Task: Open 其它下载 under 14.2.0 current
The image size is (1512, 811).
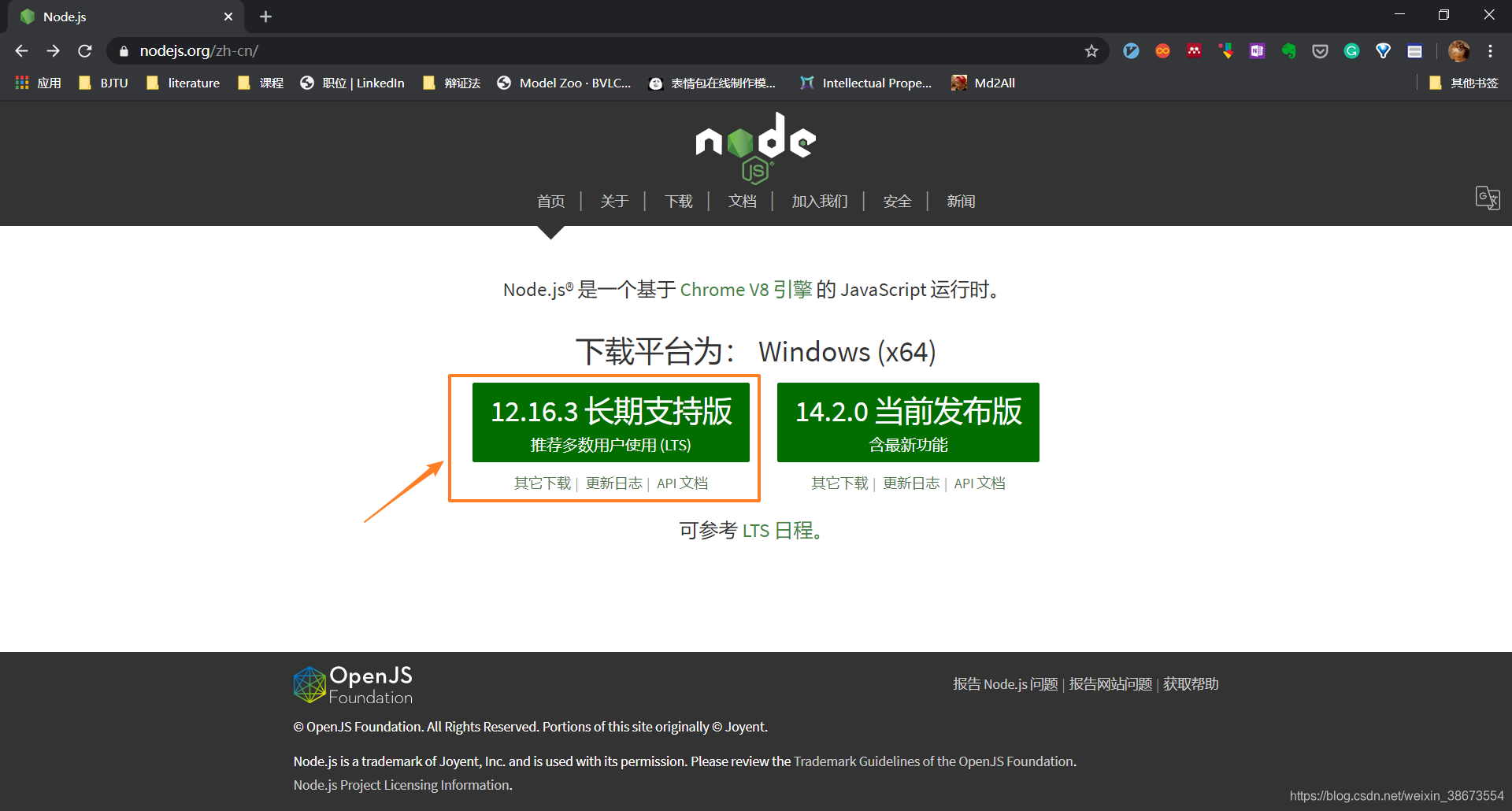Action: (x=839, y=483)
